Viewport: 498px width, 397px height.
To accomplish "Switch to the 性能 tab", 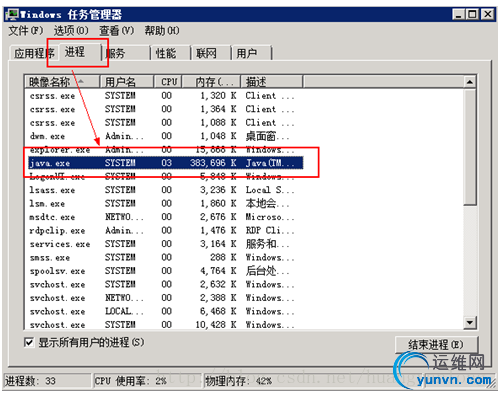I will 170,53.
